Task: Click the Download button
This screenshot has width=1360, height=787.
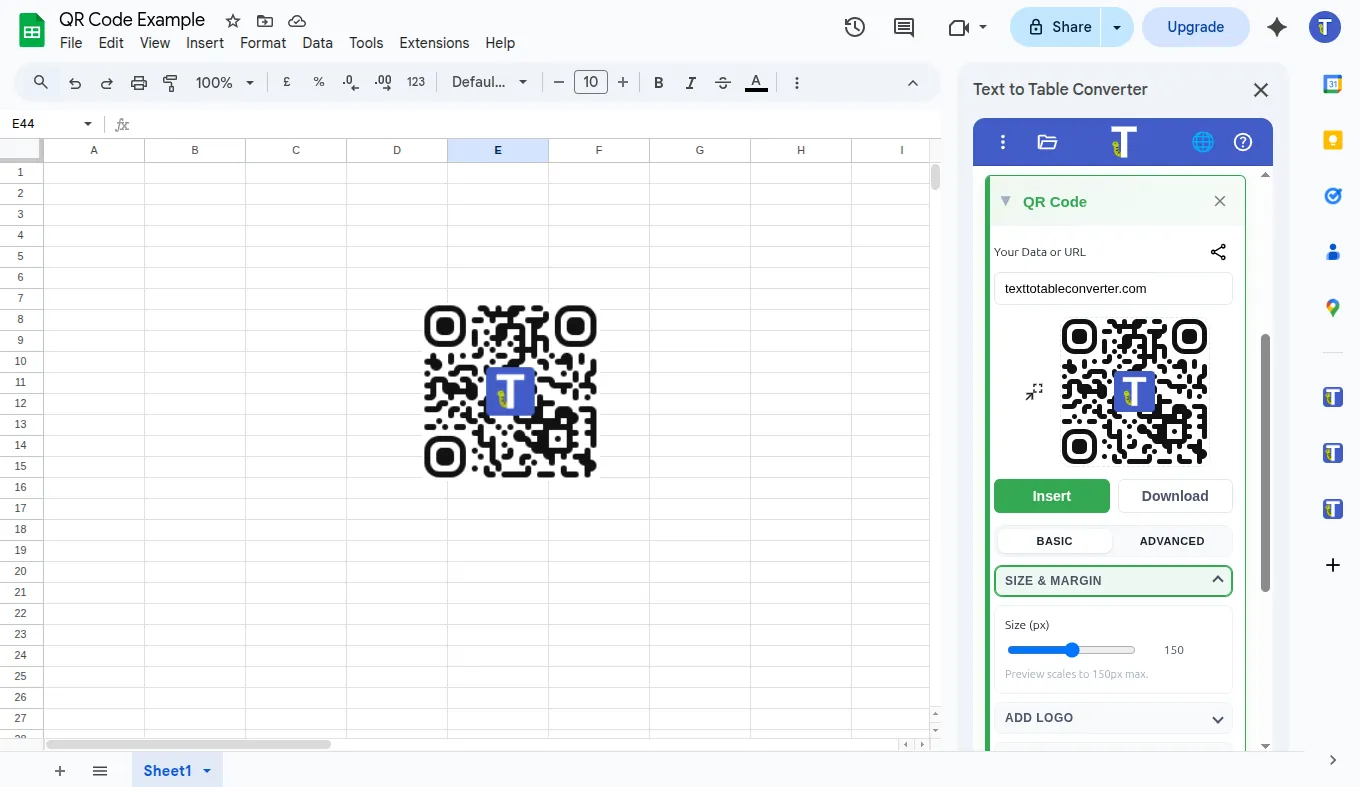Action: point(1175,496)
